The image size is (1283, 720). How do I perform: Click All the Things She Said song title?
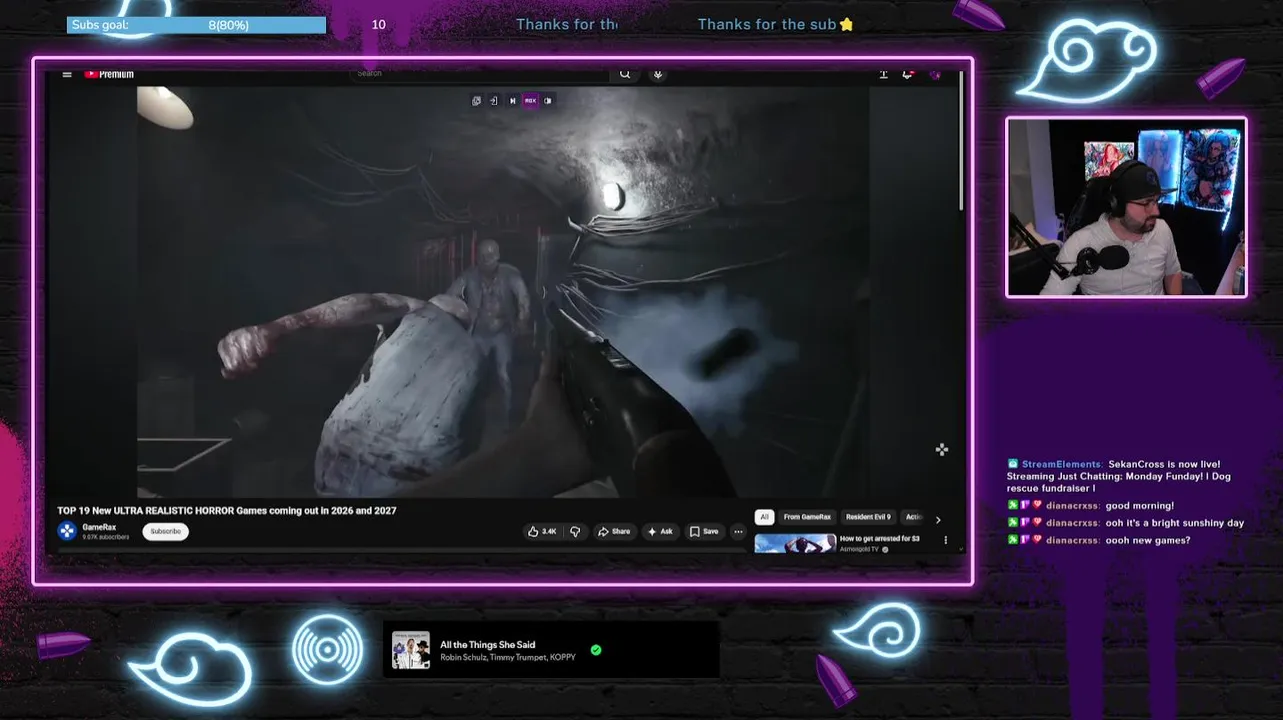(x=488, y=645)
